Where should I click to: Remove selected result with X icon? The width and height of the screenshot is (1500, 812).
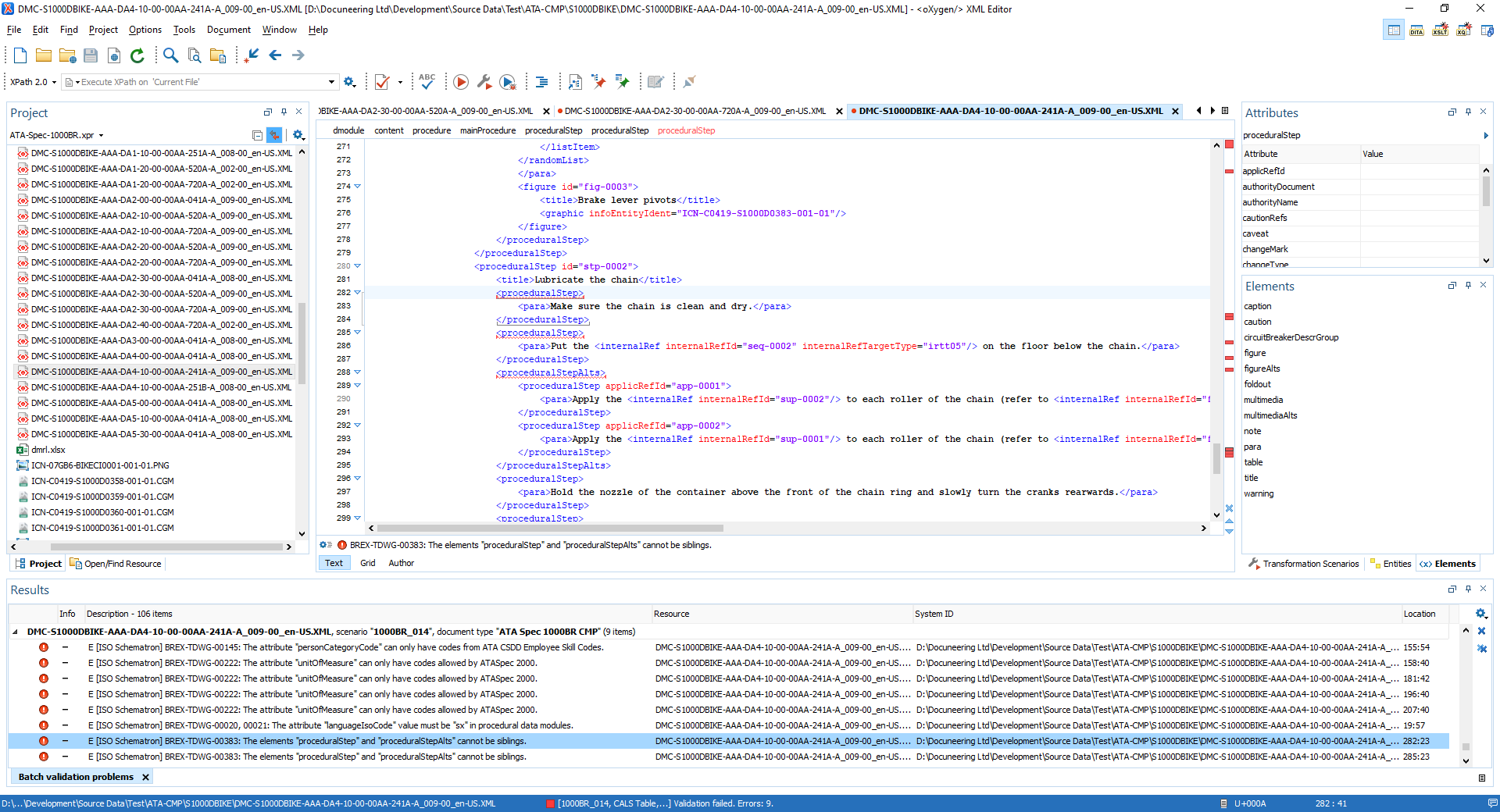tap(1481, 631)
